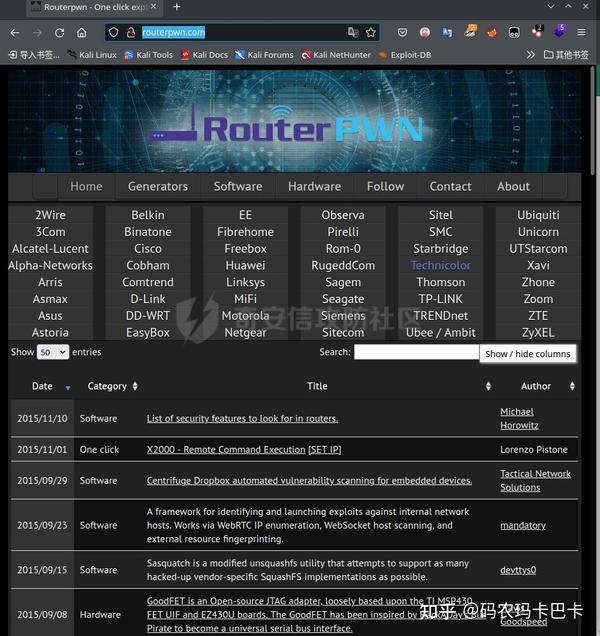600x636 pixels.
Task: Open the Kali Forums bookmark
Action: 264,54
